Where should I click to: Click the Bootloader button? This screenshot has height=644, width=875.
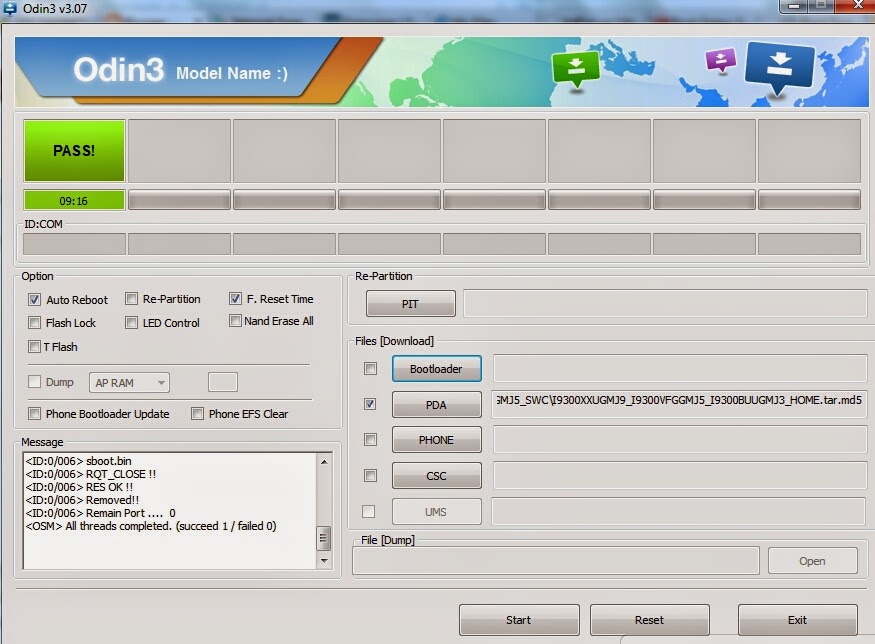(x=436, y=369)
